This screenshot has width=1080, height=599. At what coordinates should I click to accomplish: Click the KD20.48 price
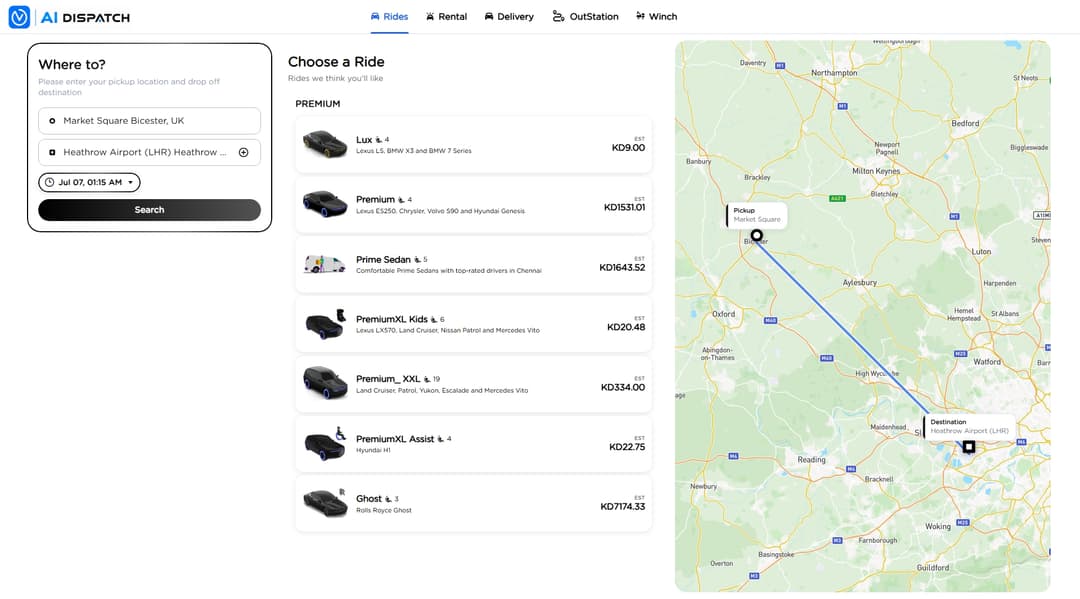click(626, 327)
